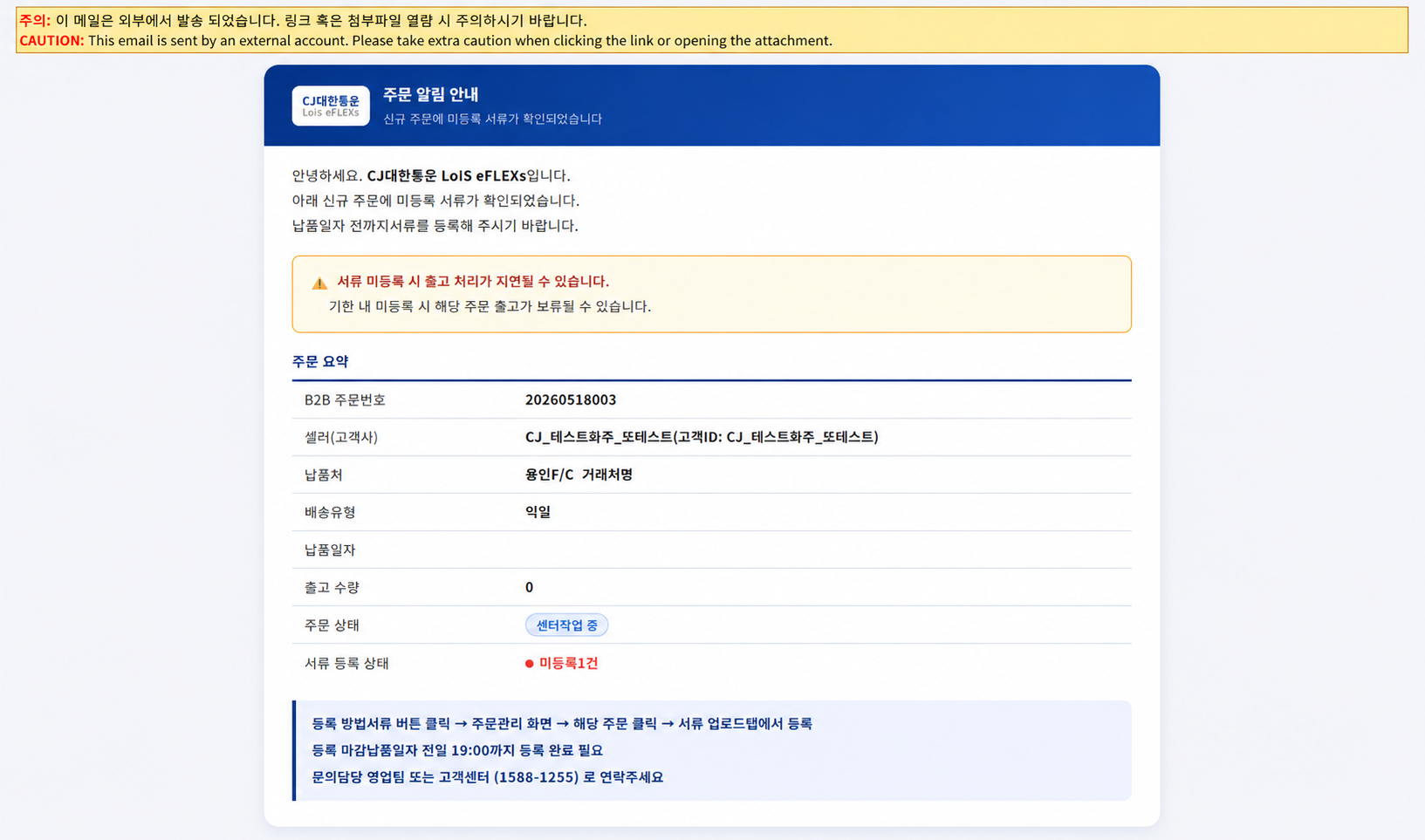This screenshot has width=1425, height=840.
Task: Select the English CAUTION line in the banner
Action: coord(426,40)
